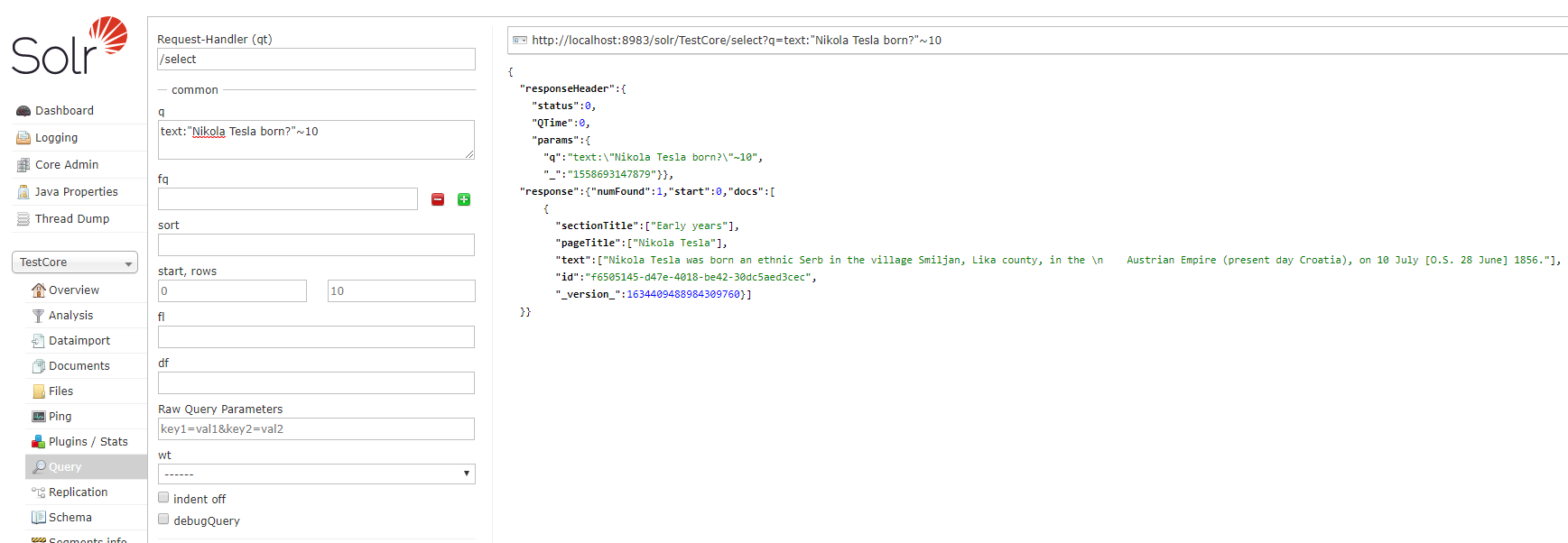Click the Solr logo

(70, 46)
